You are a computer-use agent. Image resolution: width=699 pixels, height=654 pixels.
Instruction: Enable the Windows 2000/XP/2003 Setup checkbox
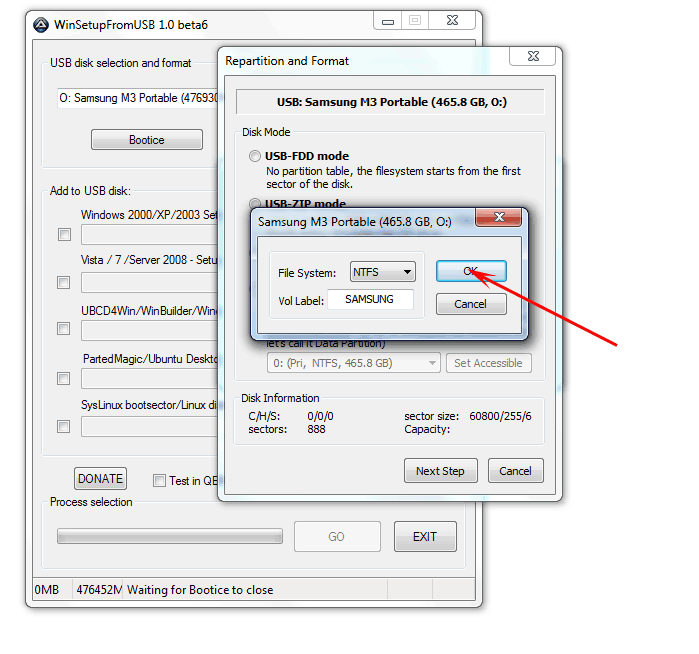(x=64, y=234)
